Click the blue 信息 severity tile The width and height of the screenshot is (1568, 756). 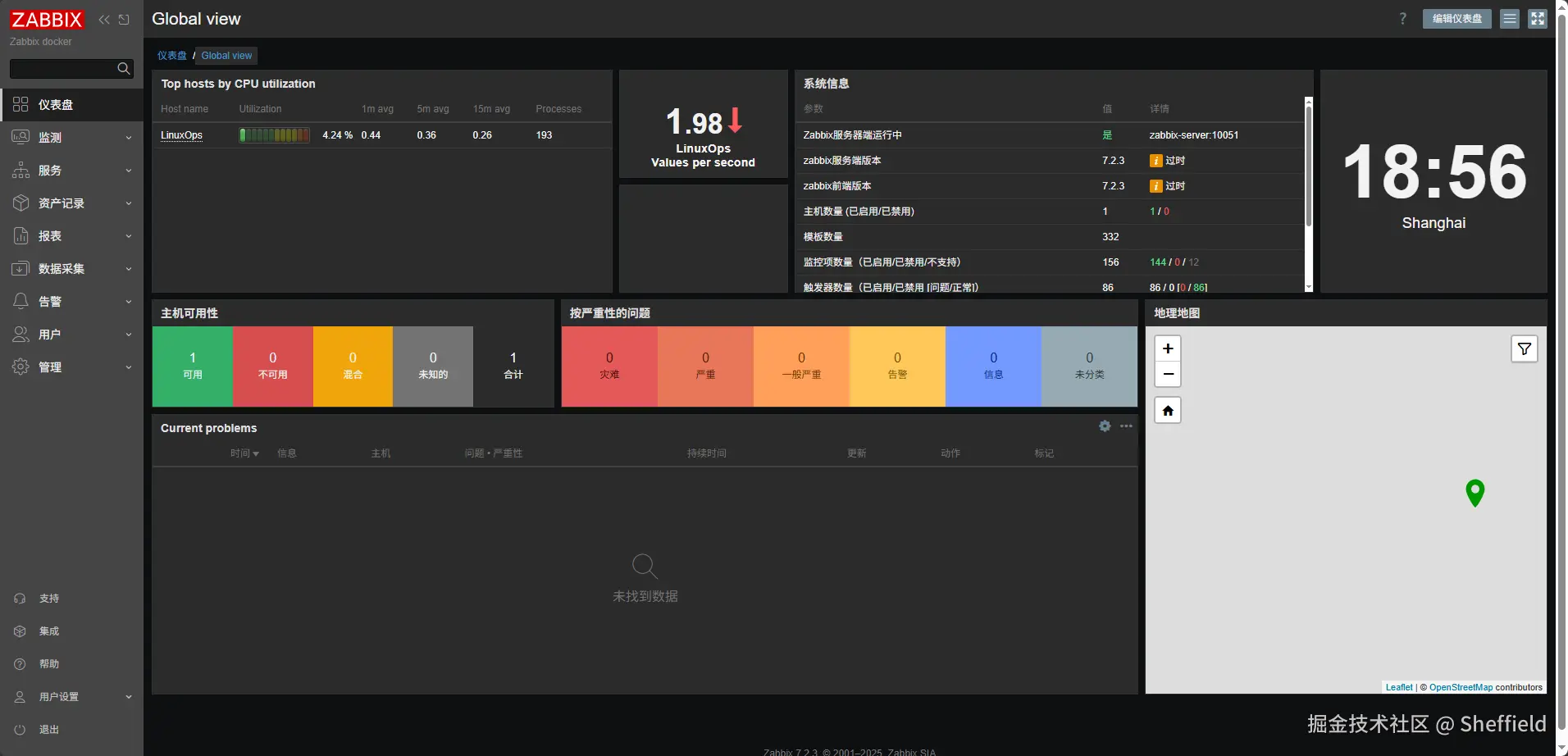[994, 367]
